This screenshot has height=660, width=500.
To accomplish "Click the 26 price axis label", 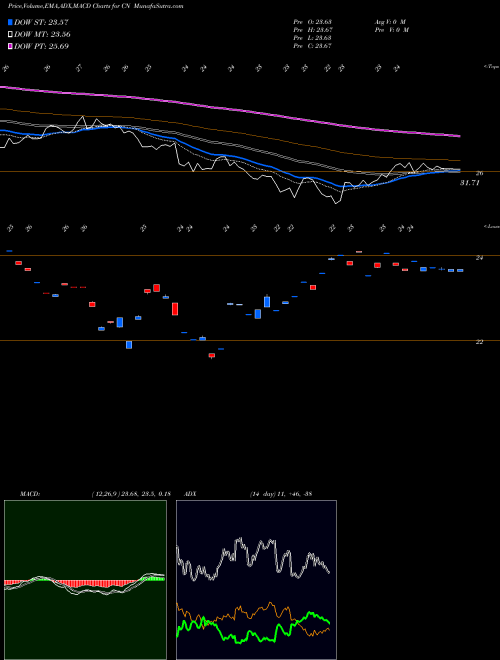I will 479,173.
